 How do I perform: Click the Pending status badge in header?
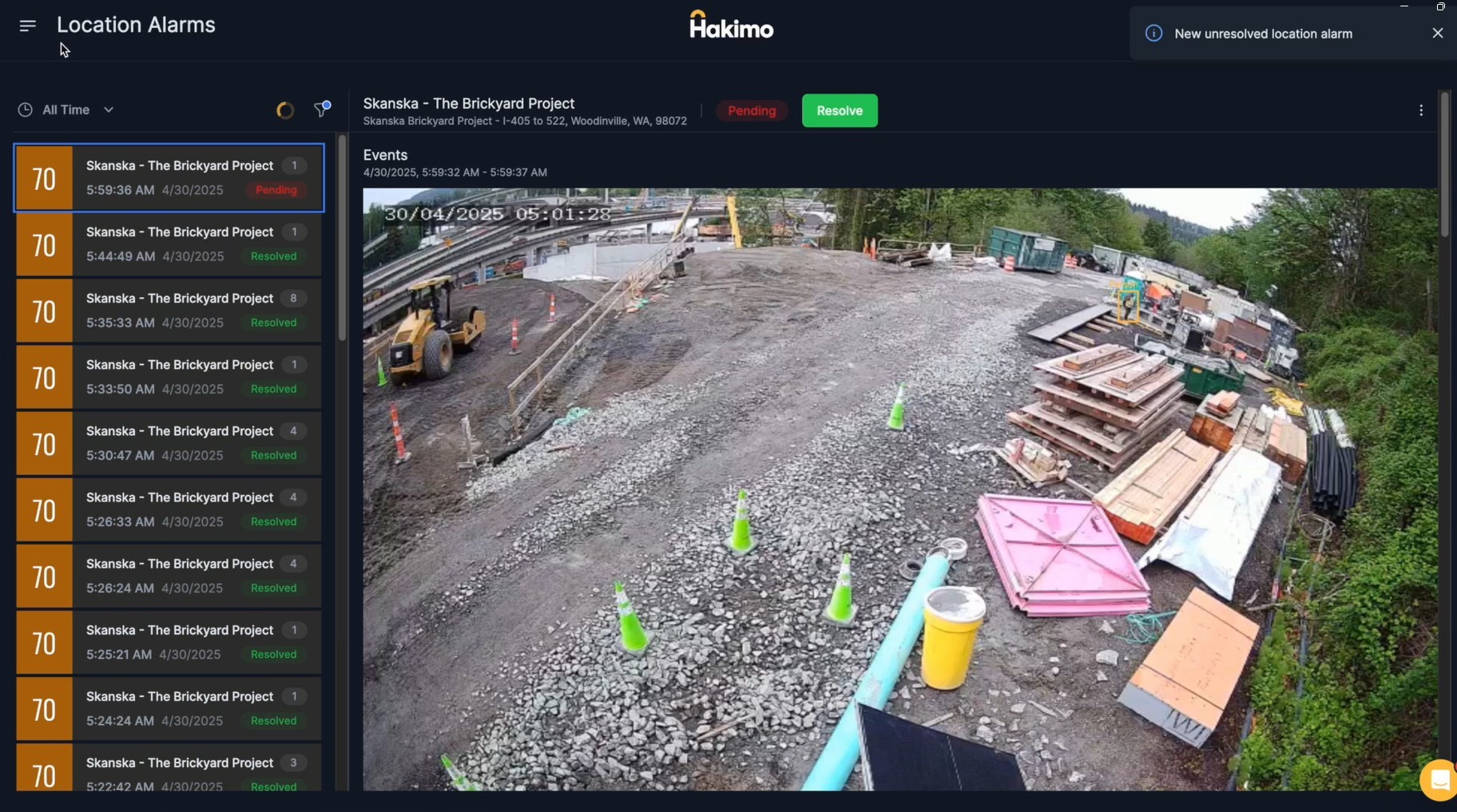(752, 110)
